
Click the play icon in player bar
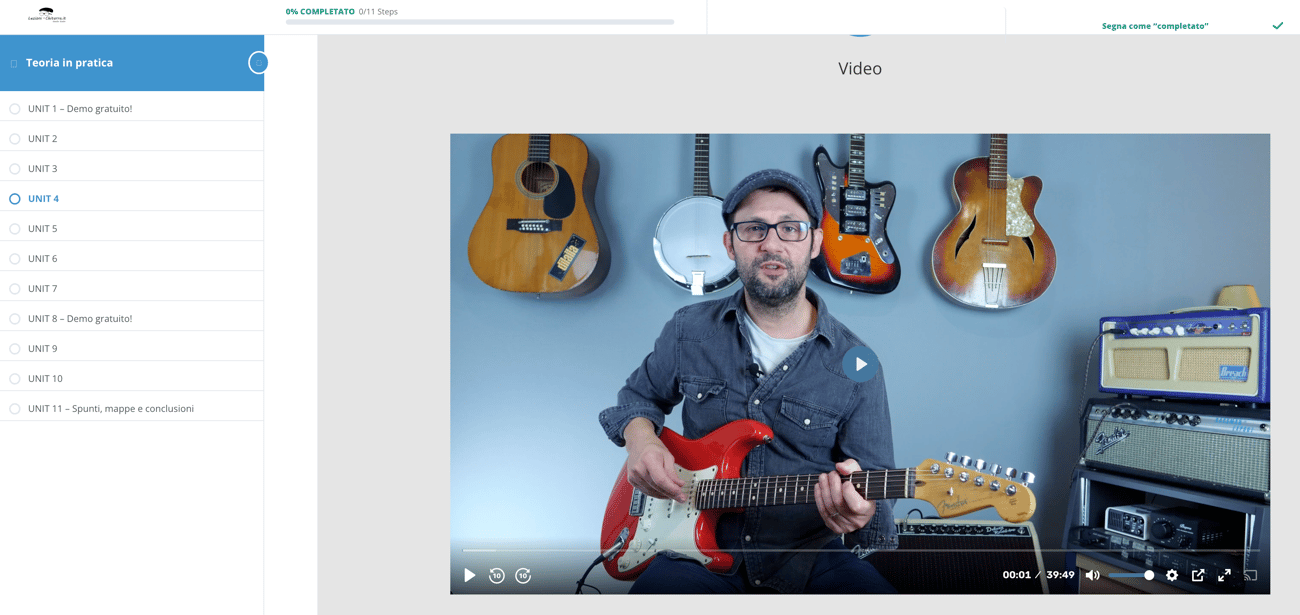point(469,575)
